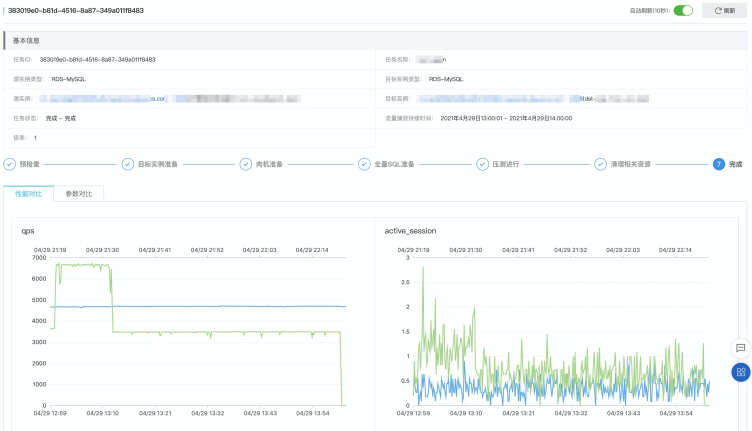
Task: Select step 7 完成 circle
Action: pos(718,164)
